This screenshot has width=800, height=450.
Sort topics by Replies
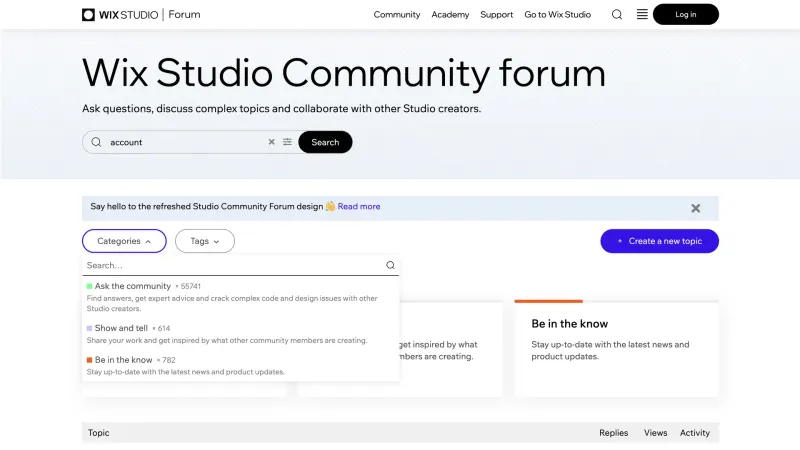[613, 433]
